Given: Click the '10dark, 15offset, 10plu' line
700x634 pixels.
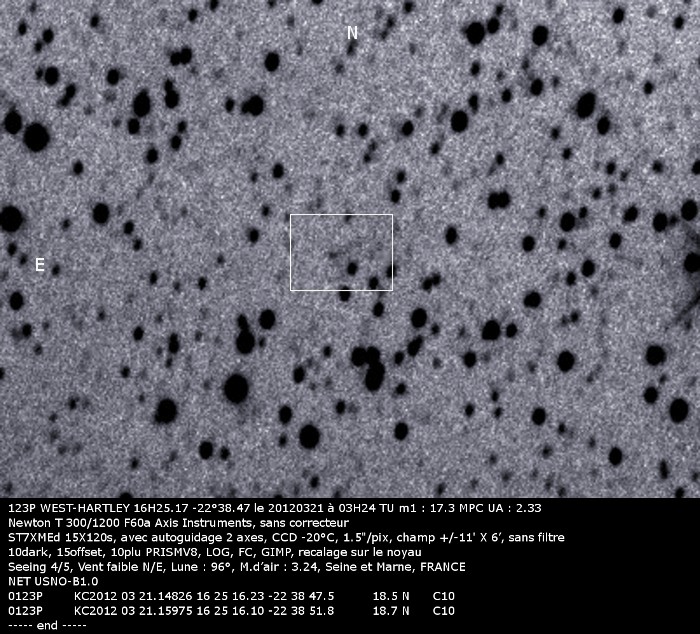Looking at the screenshot, I should pyautogui.click(x=215, y=552).
